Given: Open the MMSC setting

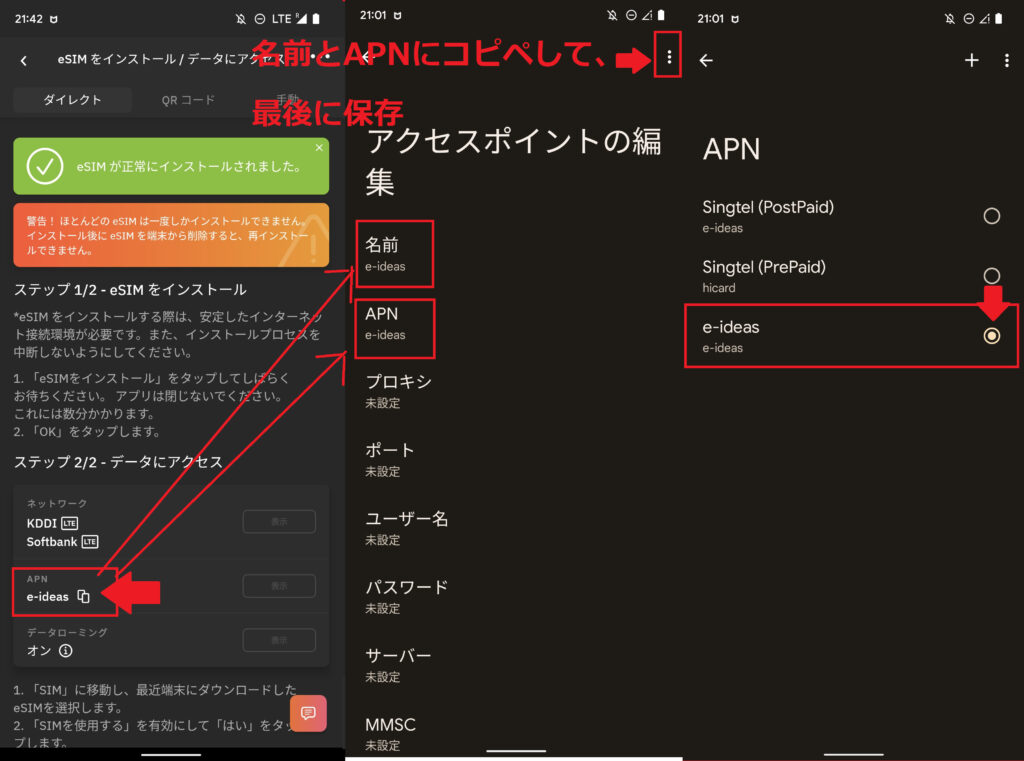Looking at the screenshot, I should (x=513, y=733).
